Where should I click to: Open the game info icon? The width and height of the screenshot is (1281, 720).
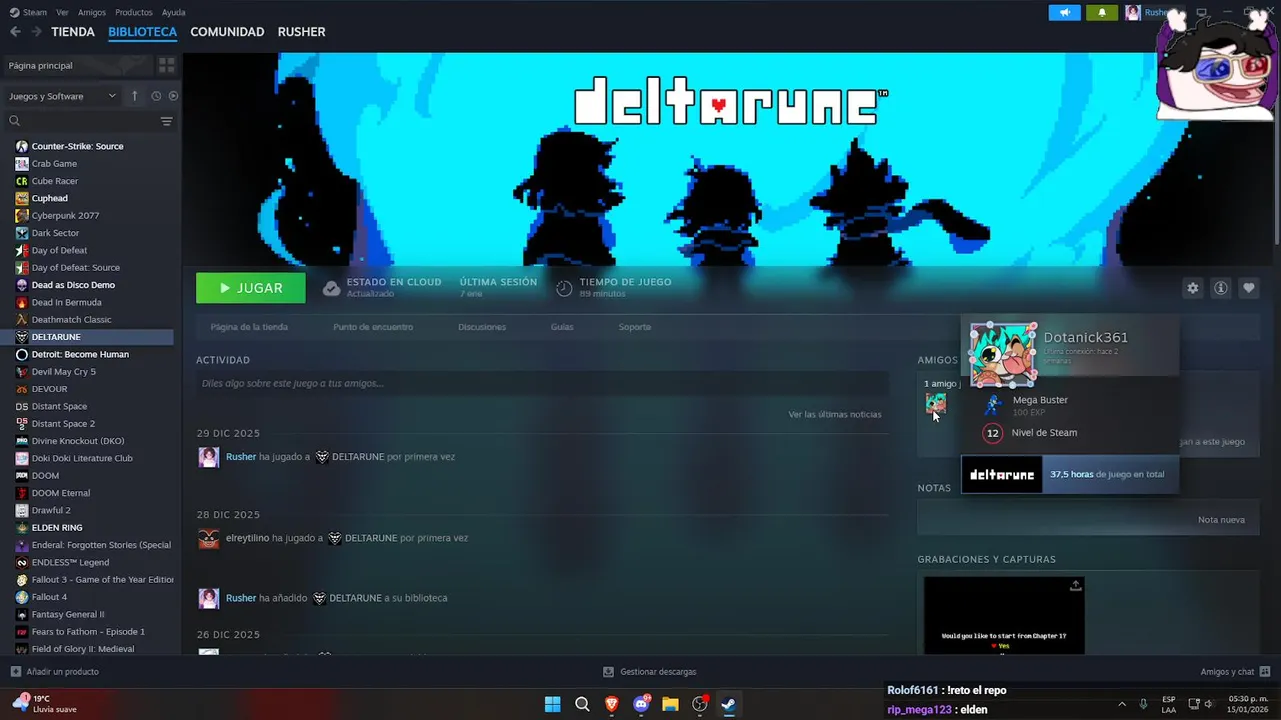point(1221,288)
